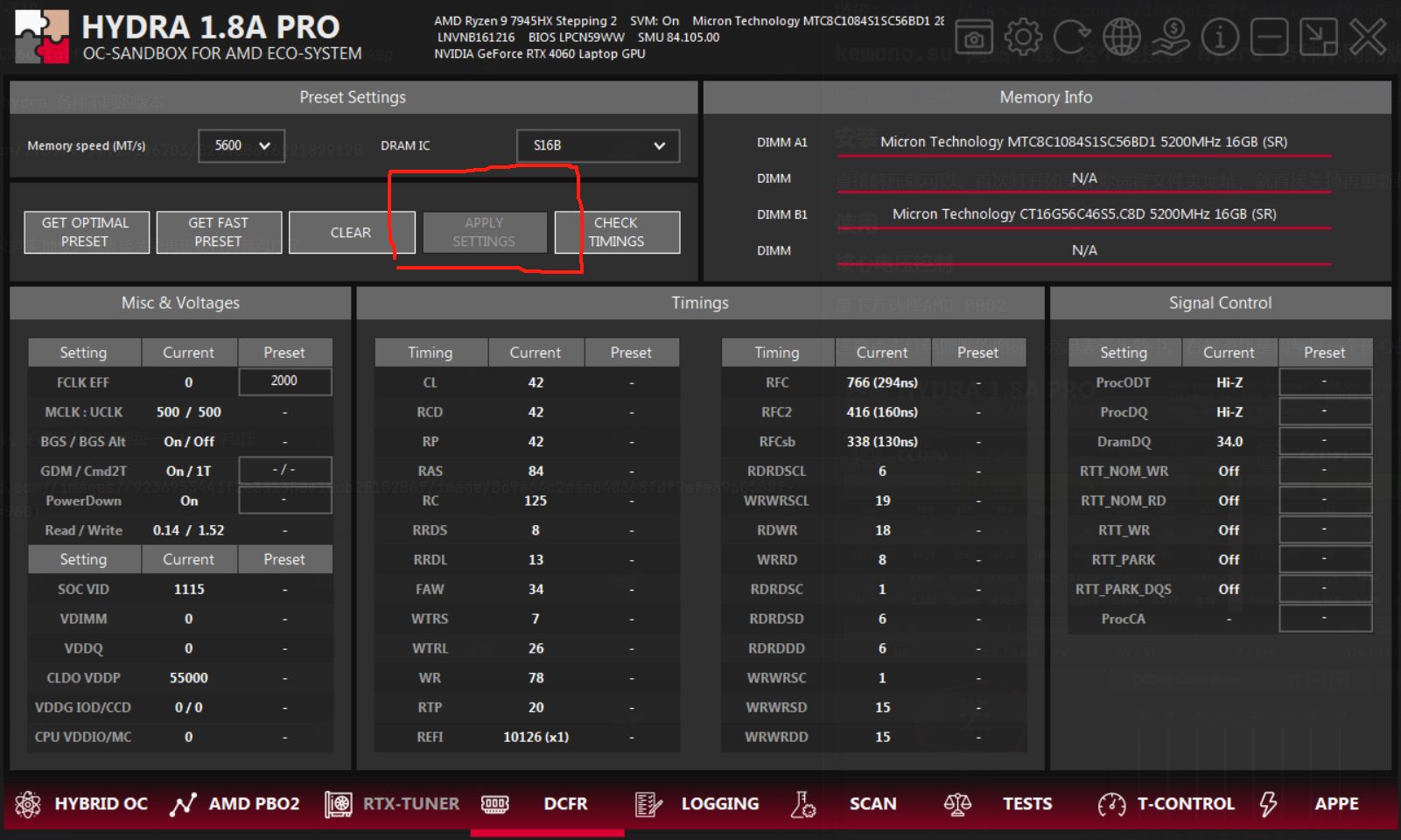Open the RTX-TUNER tab
This screenshot has height=840, width=1401.
[x=411, y=804]
